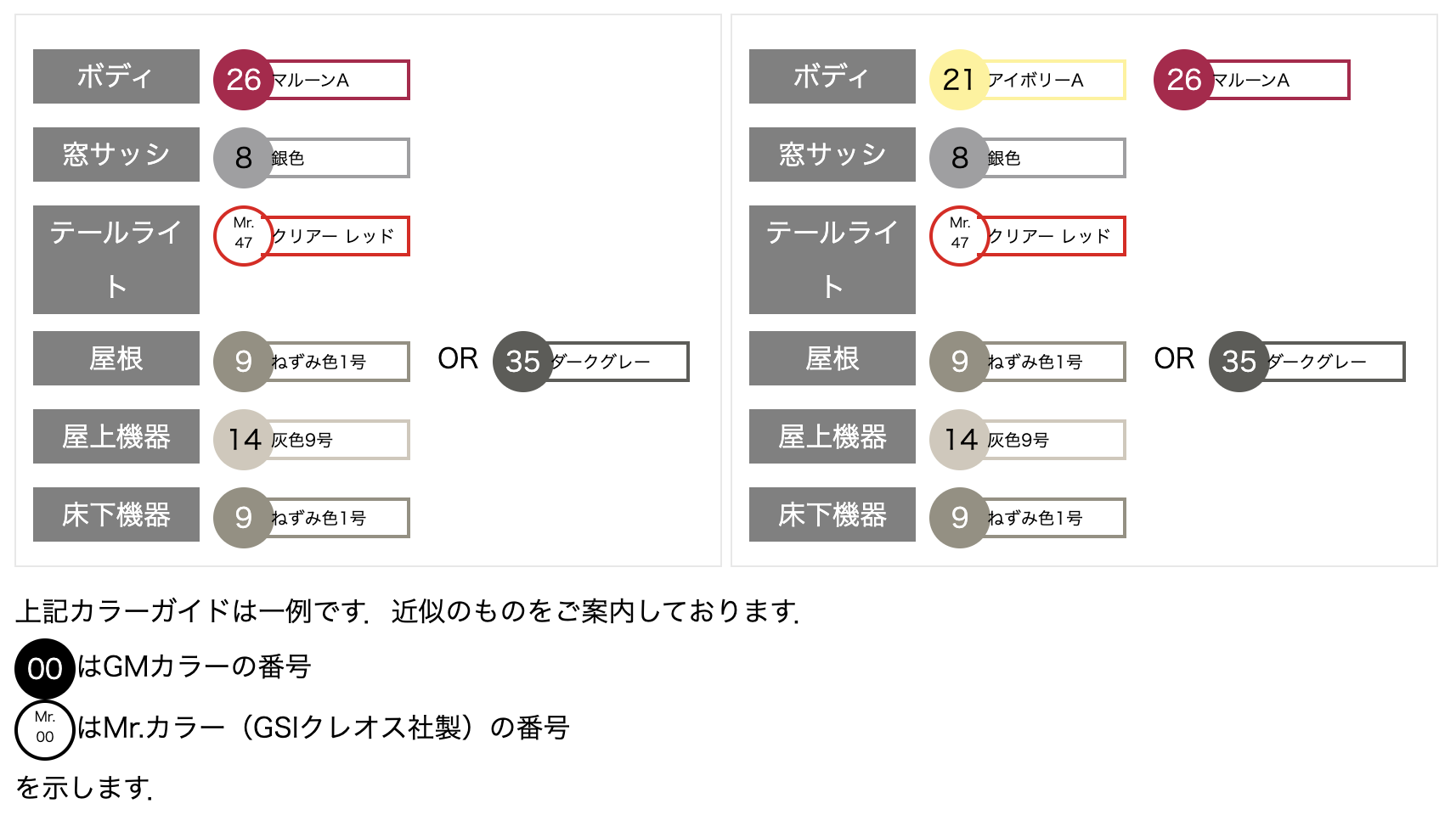Click the ボディ label in left panel
The height and width of the screenshot is (815, 1456).
click(x=116, y=76)
